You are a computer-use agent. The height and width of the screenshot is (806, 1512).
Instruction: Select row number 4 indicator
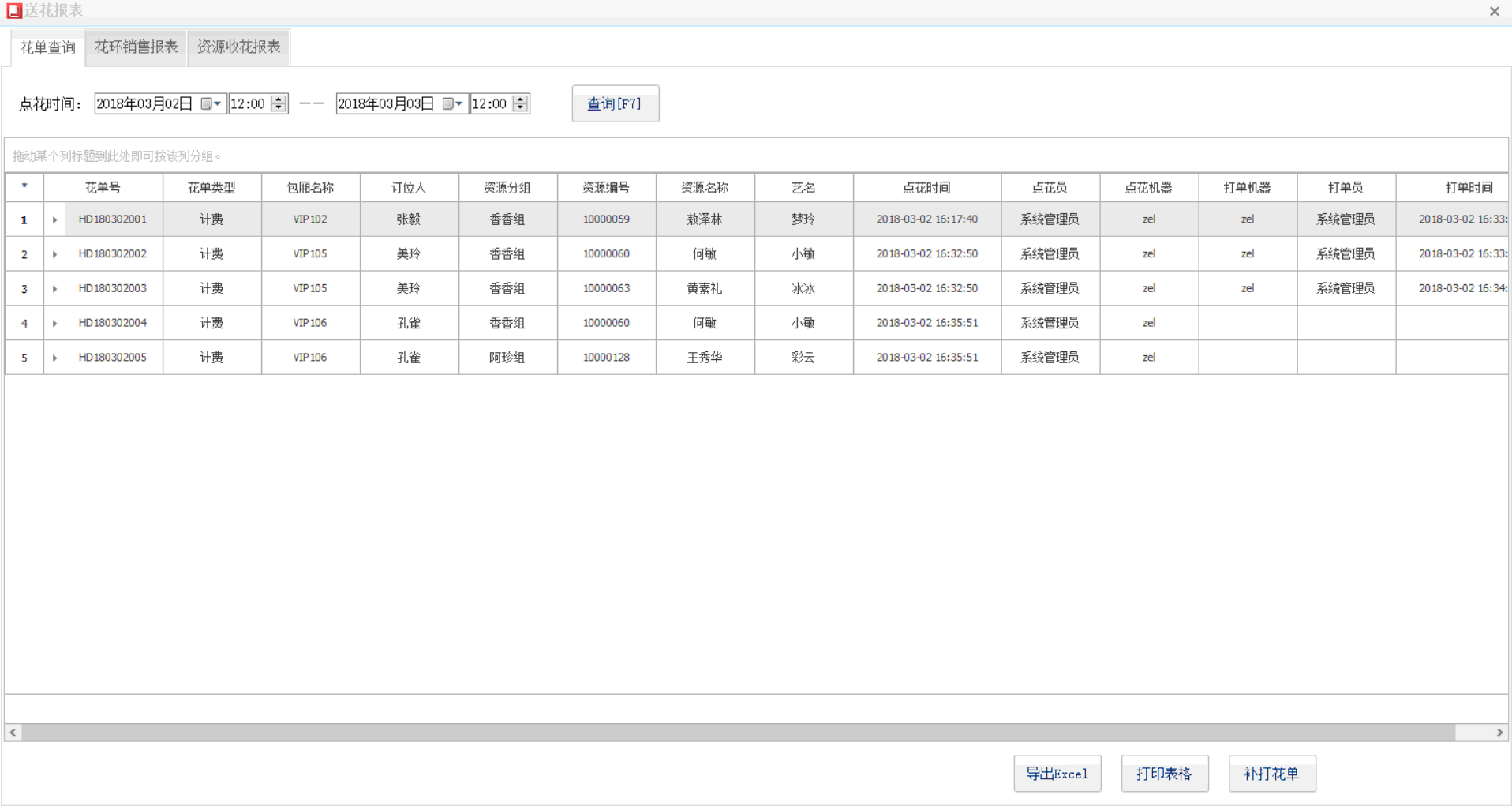point(24,323)
